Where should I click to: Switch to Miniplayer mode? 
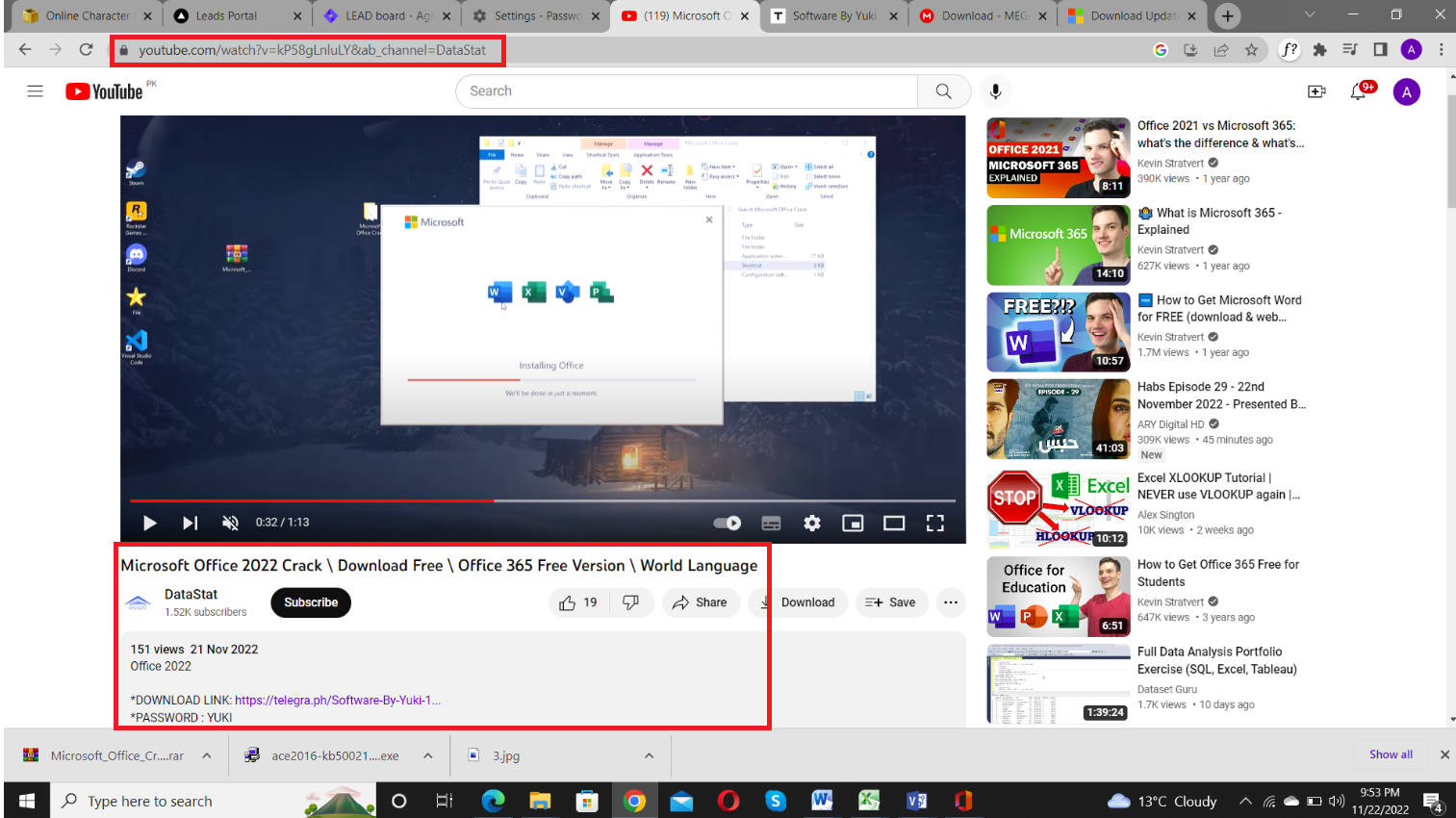point(852,523)
